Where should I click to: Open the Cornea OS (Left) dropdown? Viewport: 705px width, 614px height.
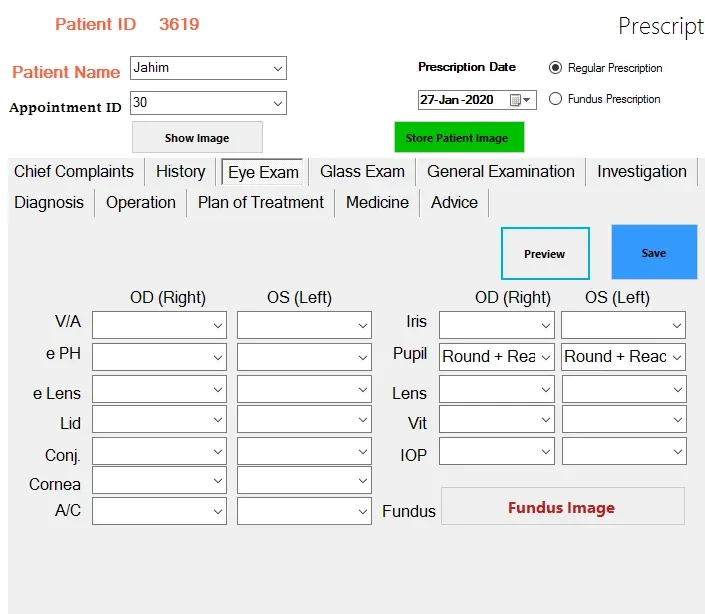tap(304, 481)
